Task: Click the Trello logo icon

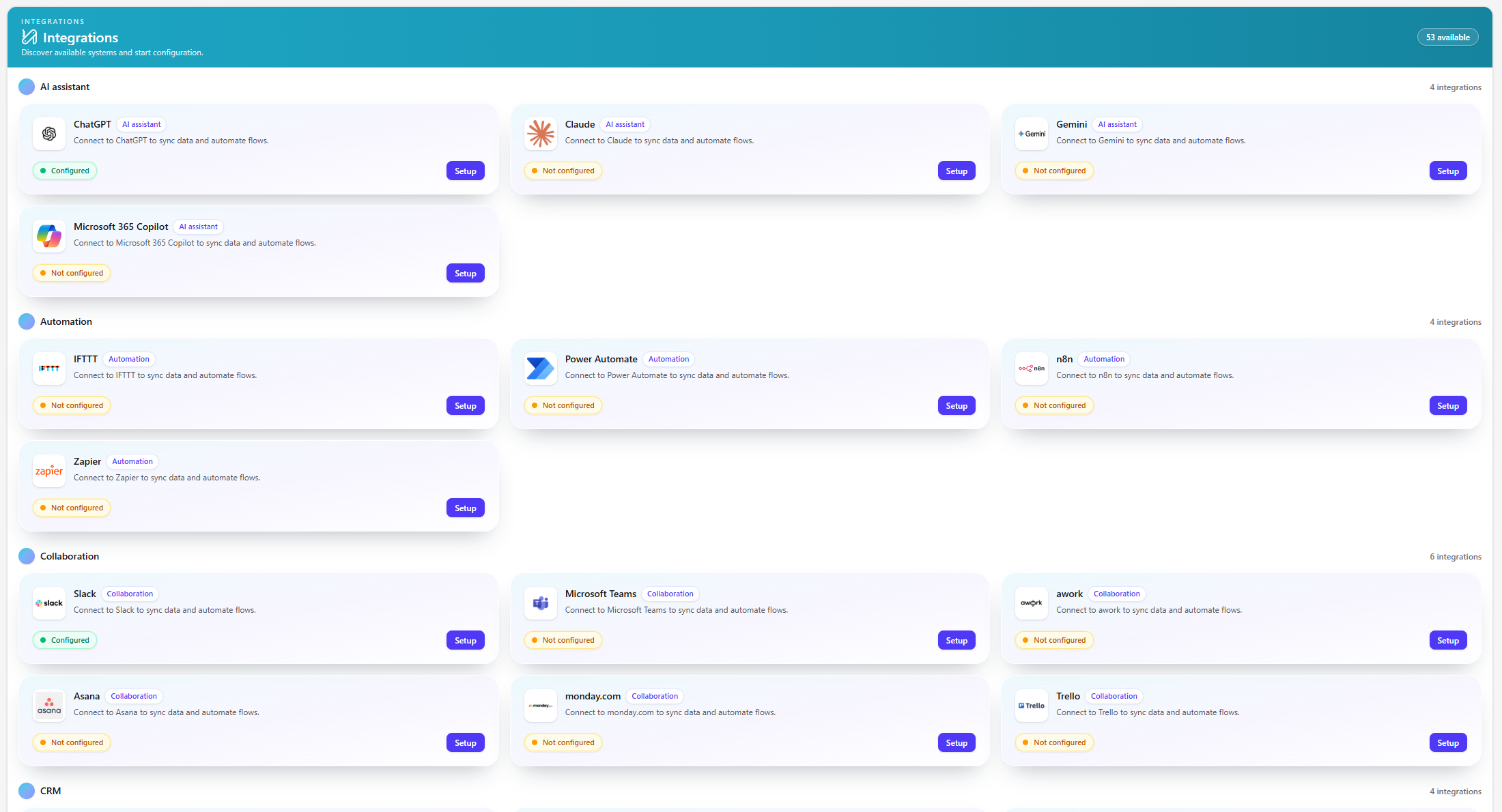Action: 1032,706
